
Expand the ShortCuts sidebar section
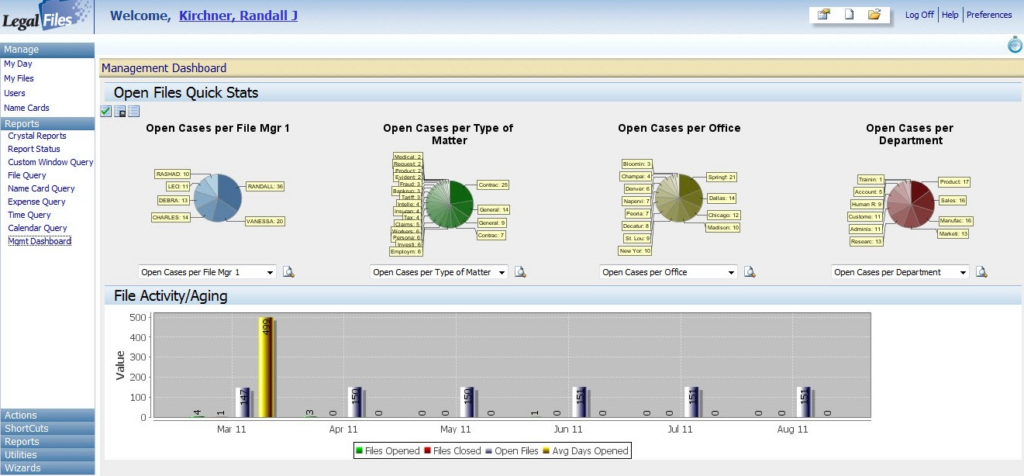point(47,428)
